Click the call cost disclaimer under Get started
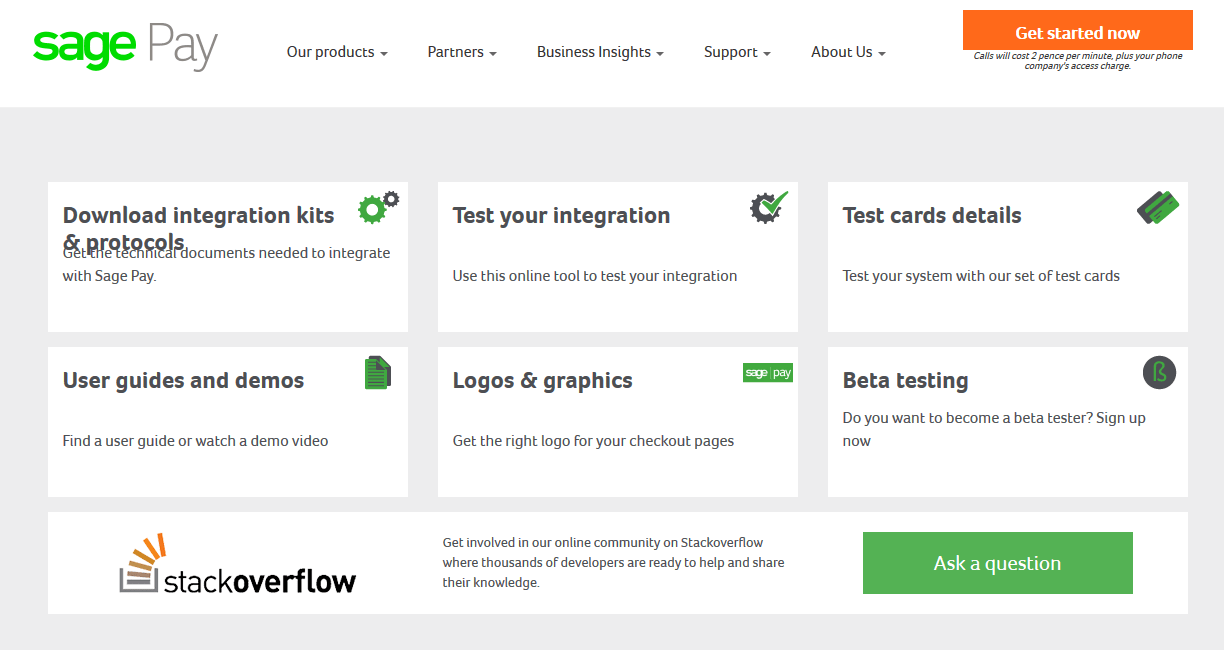The width and height of the screenshot is (1224, 650). pos(1078,61)
